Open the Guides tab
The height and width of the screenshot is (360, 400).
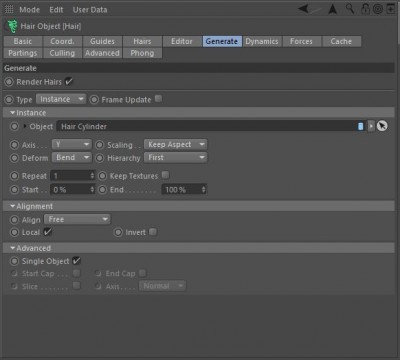tap(102, 41)
